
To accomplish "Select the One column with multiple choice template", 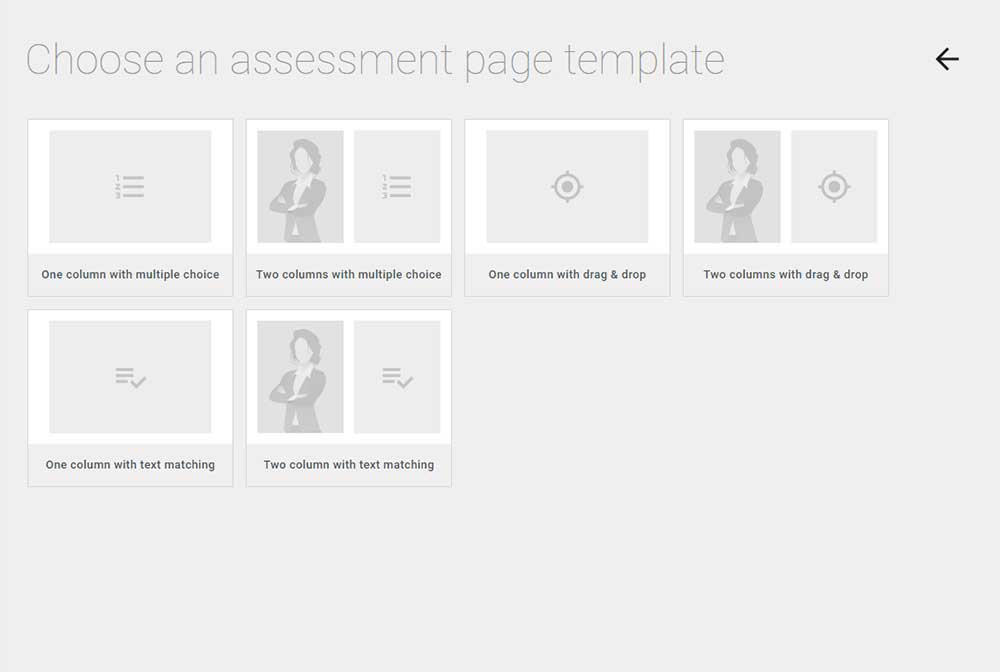I will point(130,207).
